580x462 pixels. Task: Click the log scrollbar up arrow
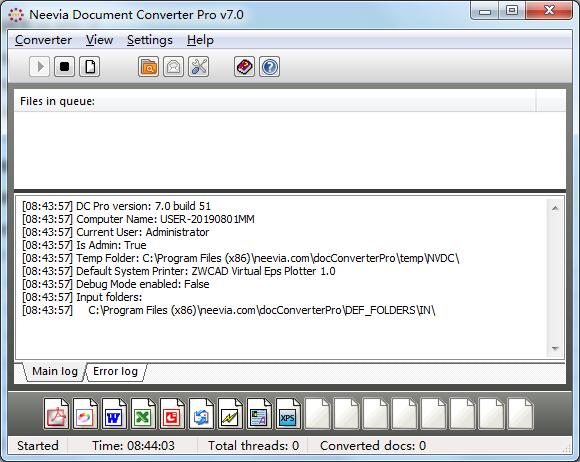pyautogui.click(x=555, y=208)
